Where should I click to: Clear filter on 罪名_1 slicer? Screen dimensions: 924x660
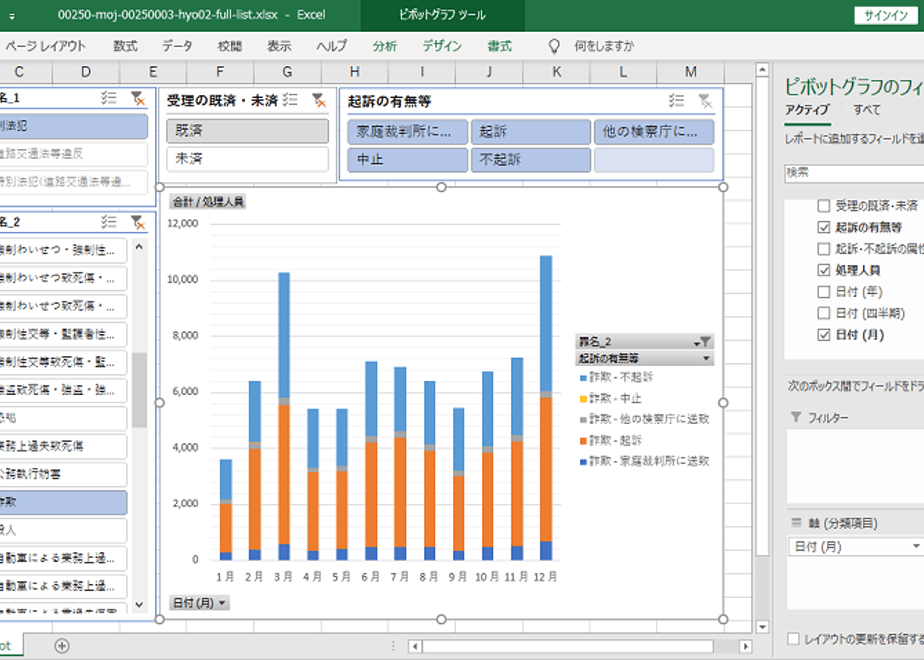click(x=138, y=98)
